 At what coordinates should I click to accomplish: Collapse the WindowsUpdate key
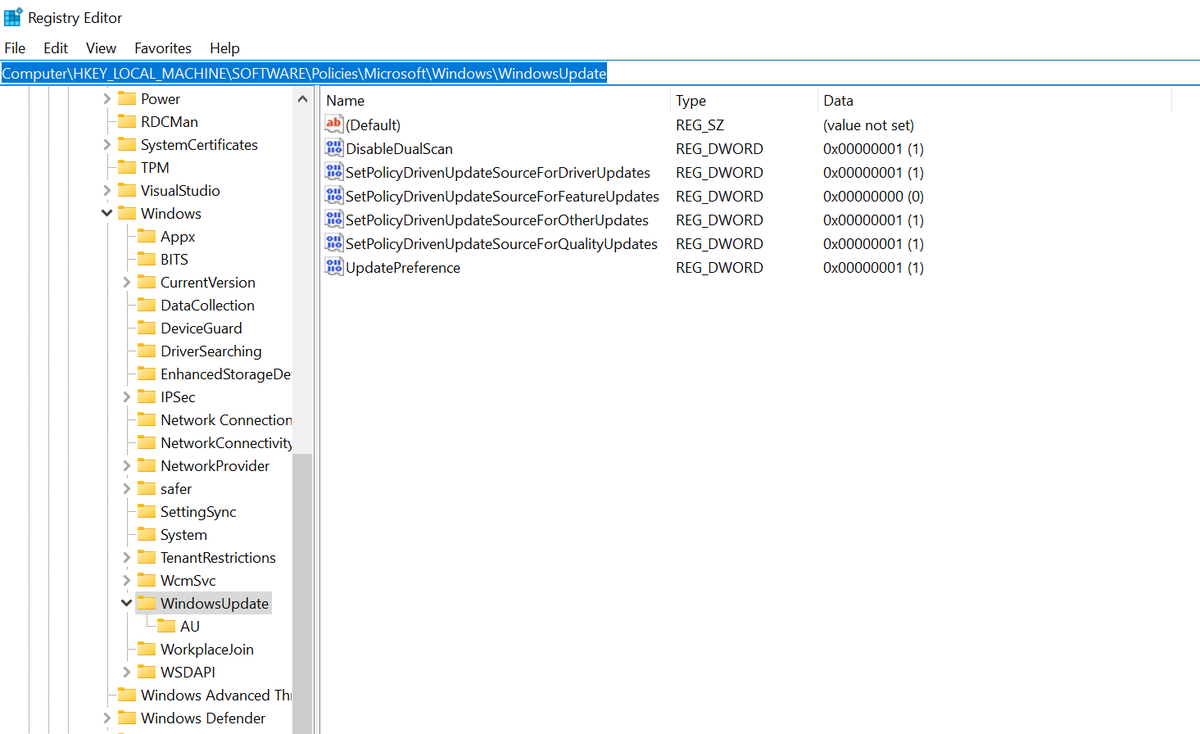coord(127,604)
